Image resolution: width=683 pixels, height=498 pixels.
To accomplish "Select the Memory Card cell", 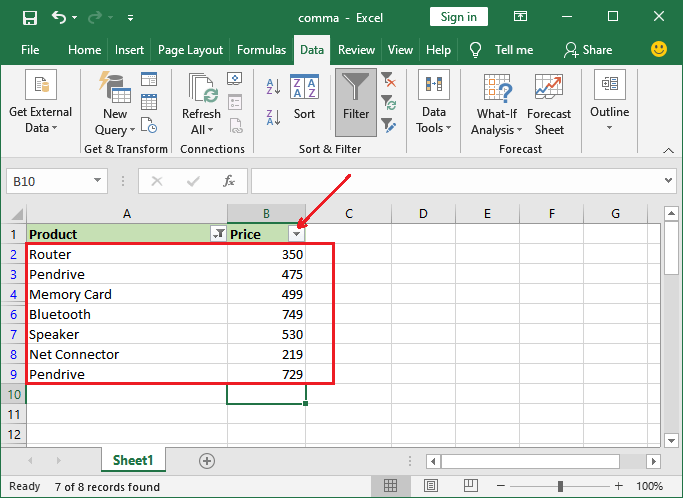I will coord(127,294).
